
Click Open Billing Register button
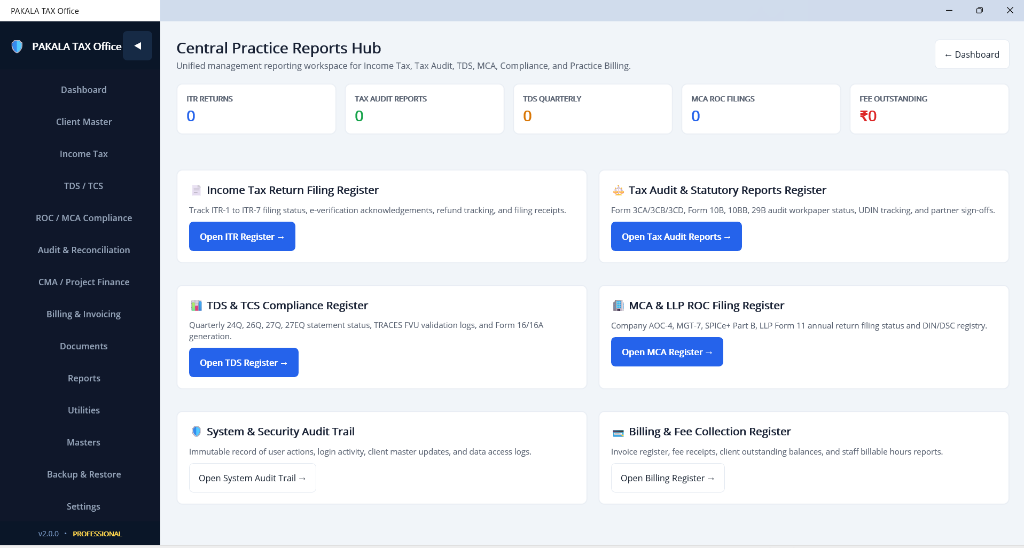[x=667, y=477]
